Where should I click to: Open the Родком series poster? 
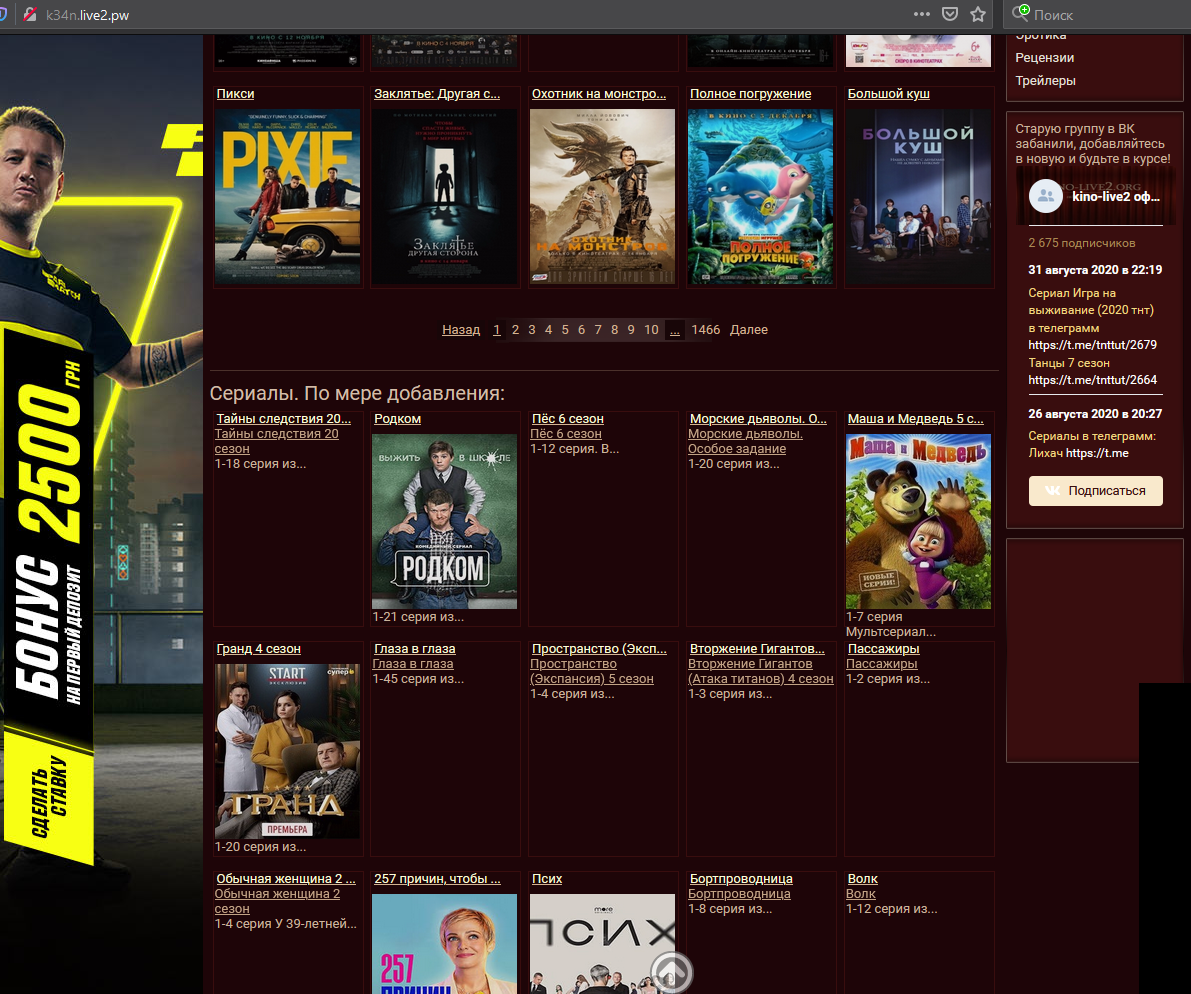point(444,522)
